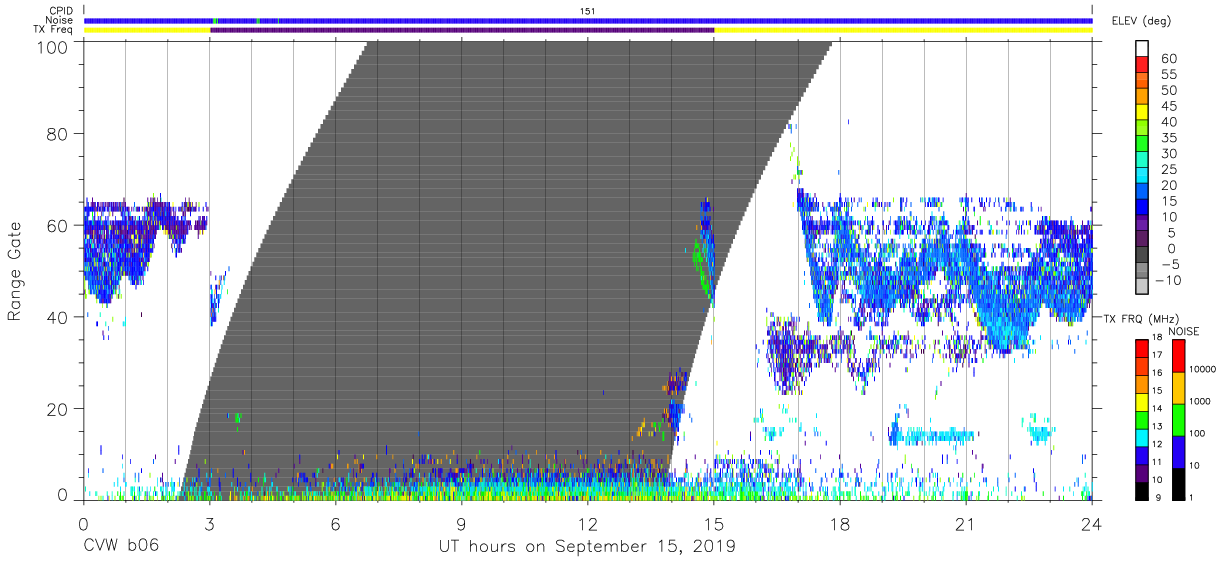Click the 30 value on ELEV scale
Image resolution: width=1228 pixels, height=567 pixels.
pos(1168,154)
